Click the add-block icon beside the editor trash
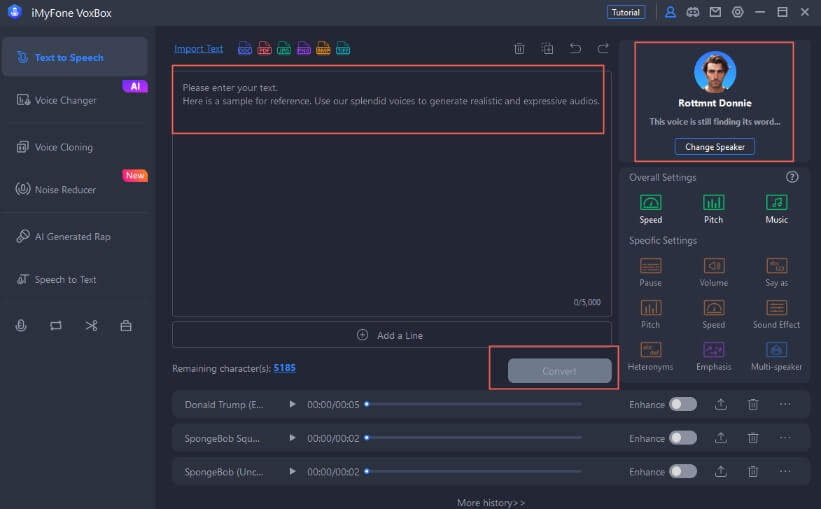This screenshot has height=509, width=821. [x=547, y=49]
